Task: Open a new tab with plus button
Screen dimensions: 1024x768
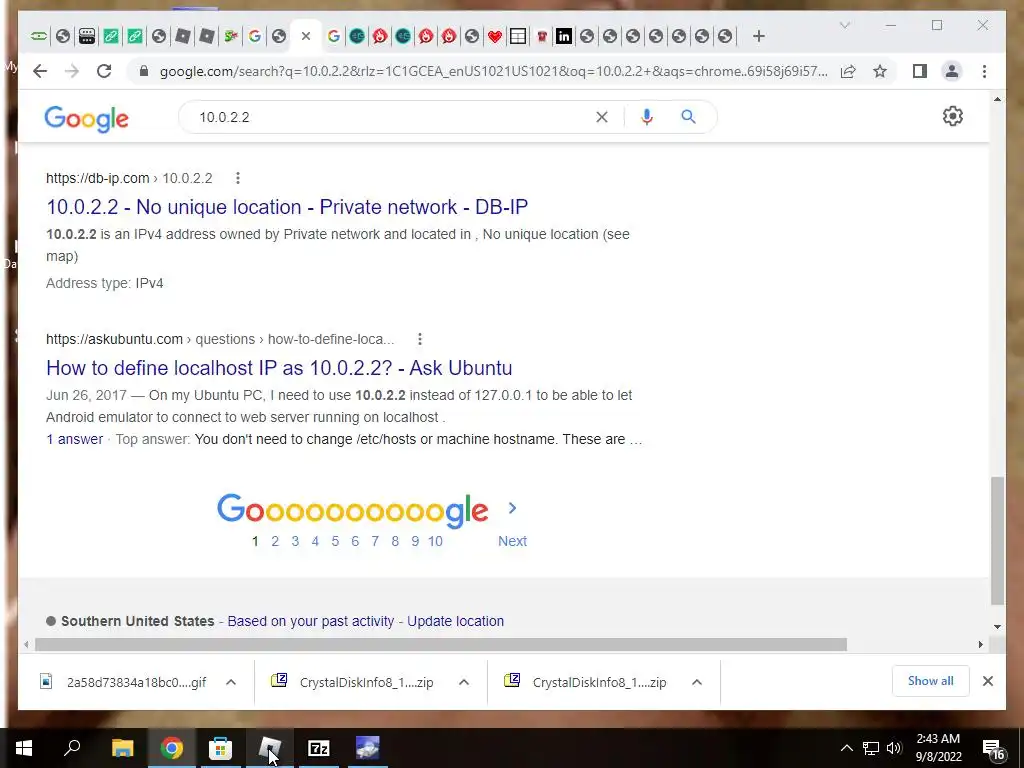Action: 758,37
